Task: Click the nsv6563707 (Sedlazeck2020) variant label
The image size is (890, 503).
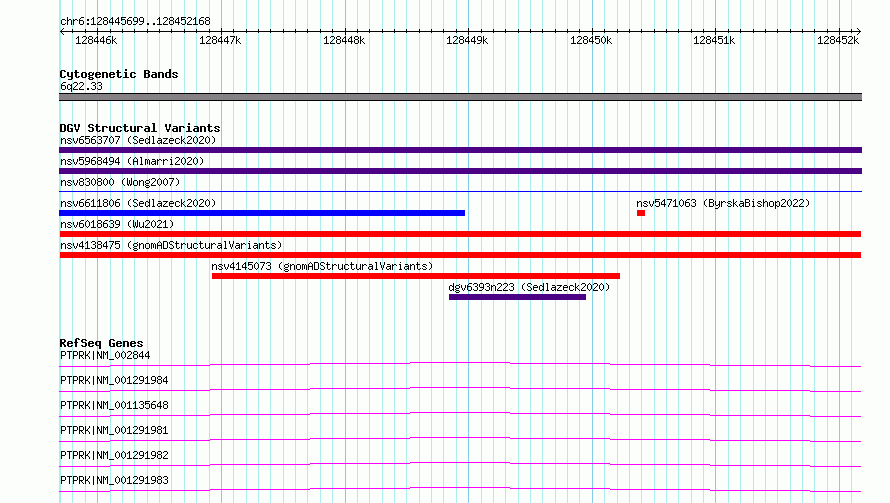Action: pos(138,140)
